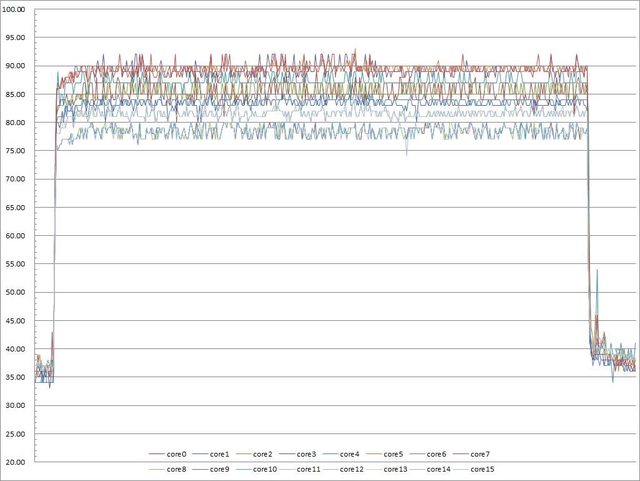This screenshot has height=481, width=640.
Task: Select the core9 legend item
Action: click(x=220, y=468)
